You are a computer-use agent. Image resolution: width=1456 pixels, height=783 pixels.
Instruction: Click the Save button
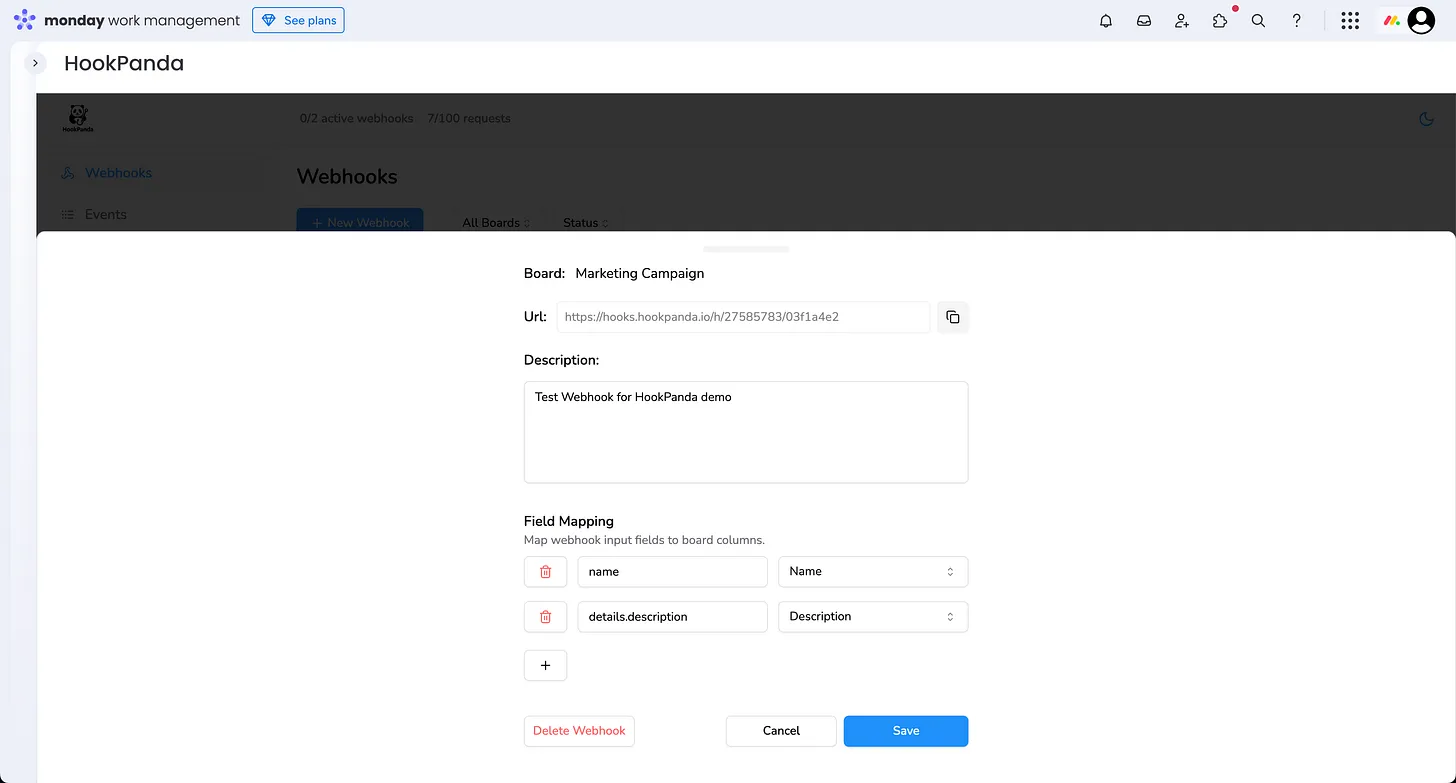pyautogui.click(x=905, y=731)
